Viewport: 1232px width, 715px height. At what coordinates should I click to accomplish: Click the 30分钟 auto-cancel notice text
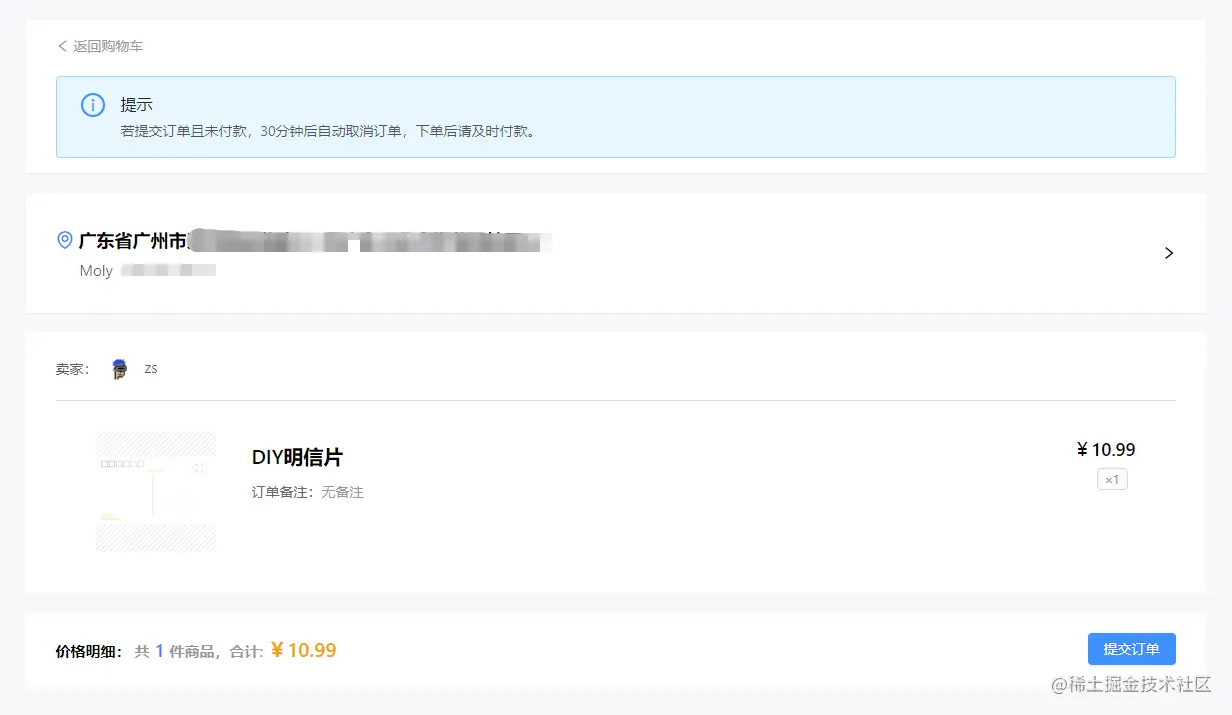point(328,131)
